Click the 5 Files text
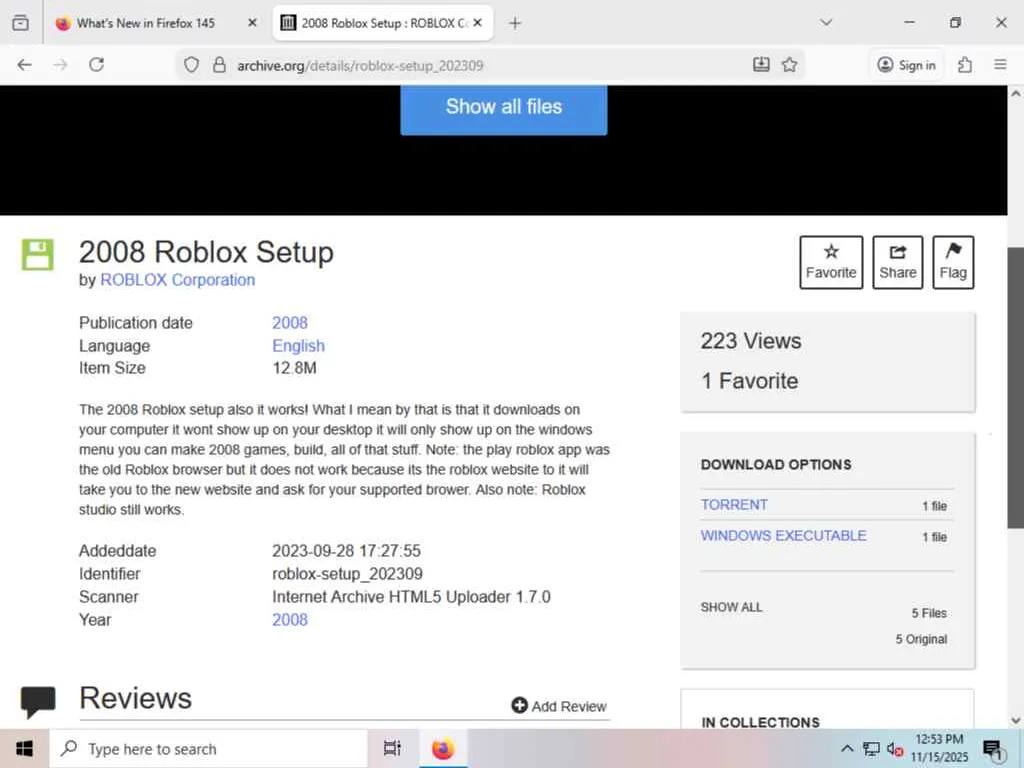Image resolution: width=1024 pixels, height=768 pixels. [x=929, y=613]
